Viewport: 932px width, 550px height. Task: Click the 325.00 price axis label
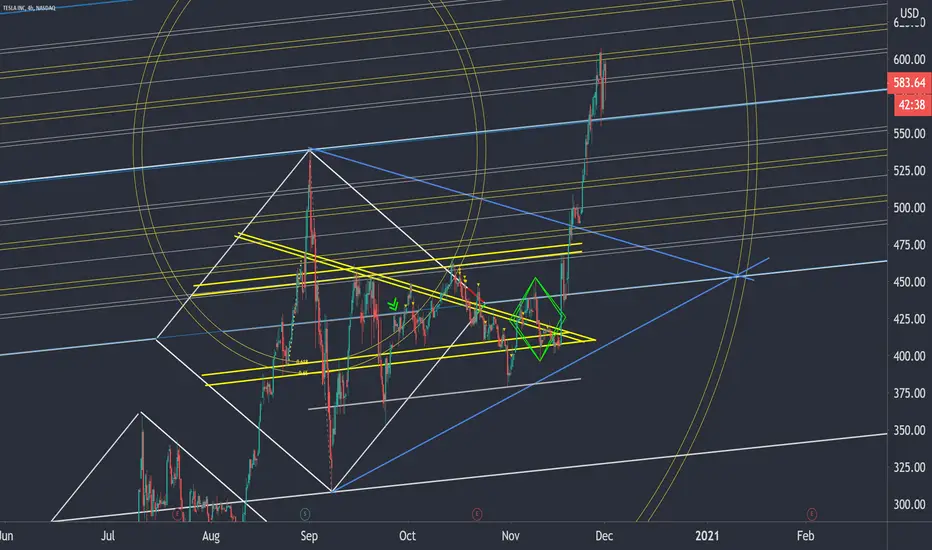point(909,467)
